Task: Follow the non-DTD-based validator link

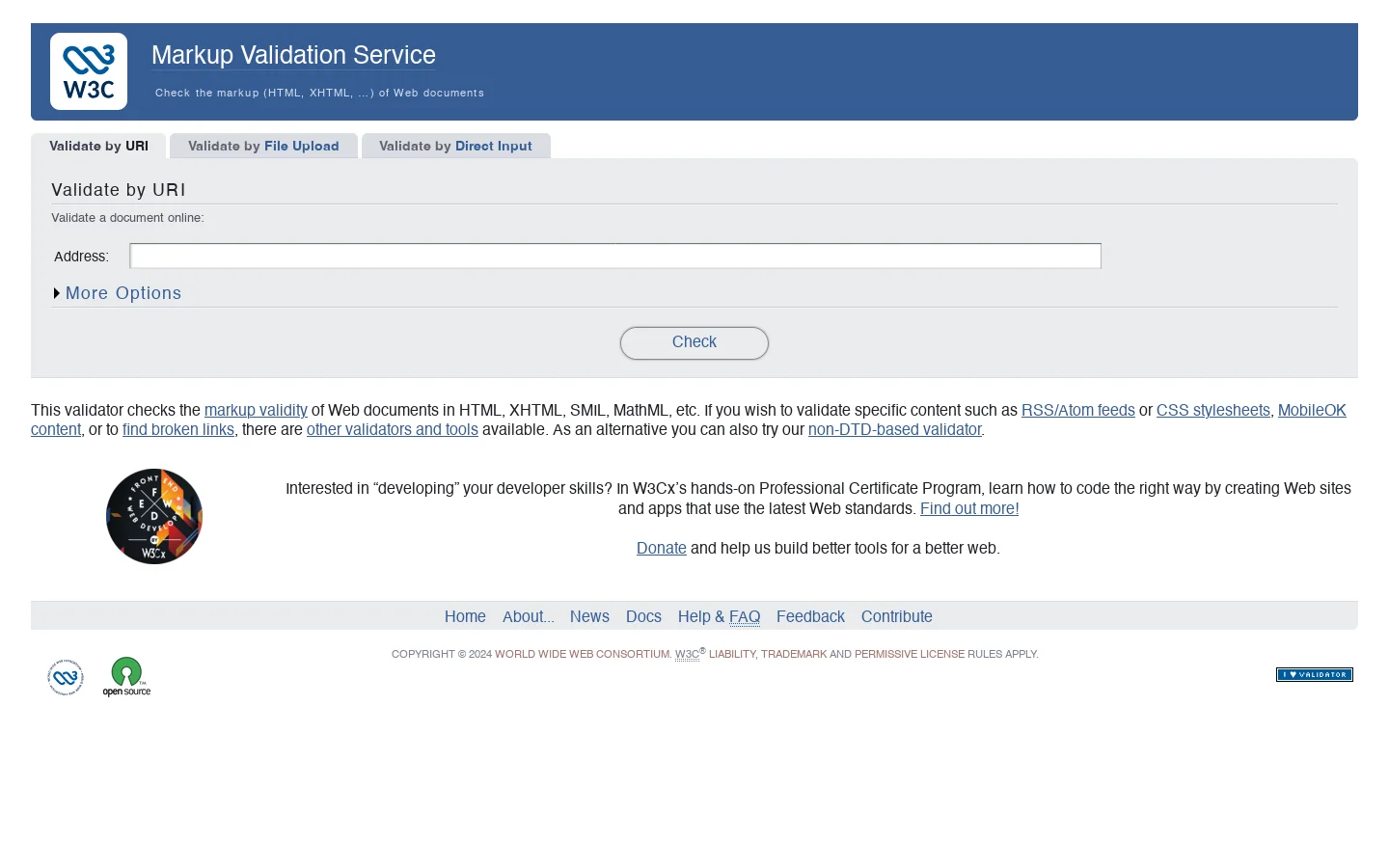Action: point(894,429)
